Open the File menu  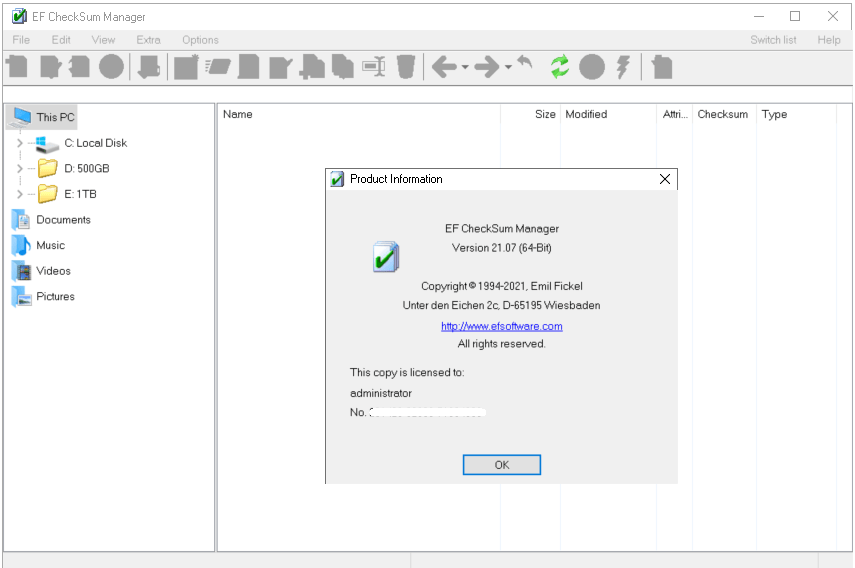[21, 40]
